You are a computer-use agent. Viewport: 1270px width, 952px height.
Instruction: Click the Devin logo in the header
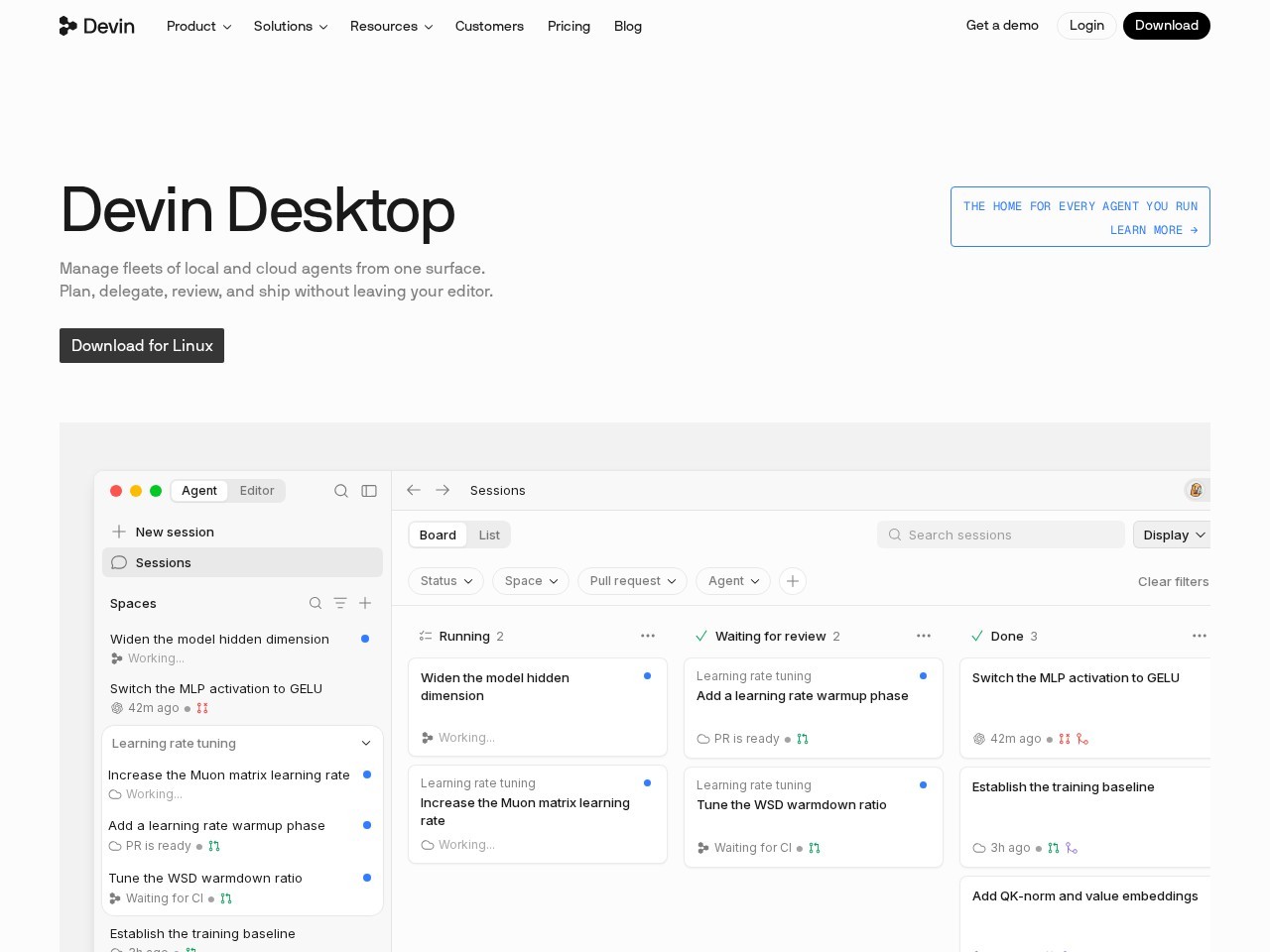tap(97, 26)
